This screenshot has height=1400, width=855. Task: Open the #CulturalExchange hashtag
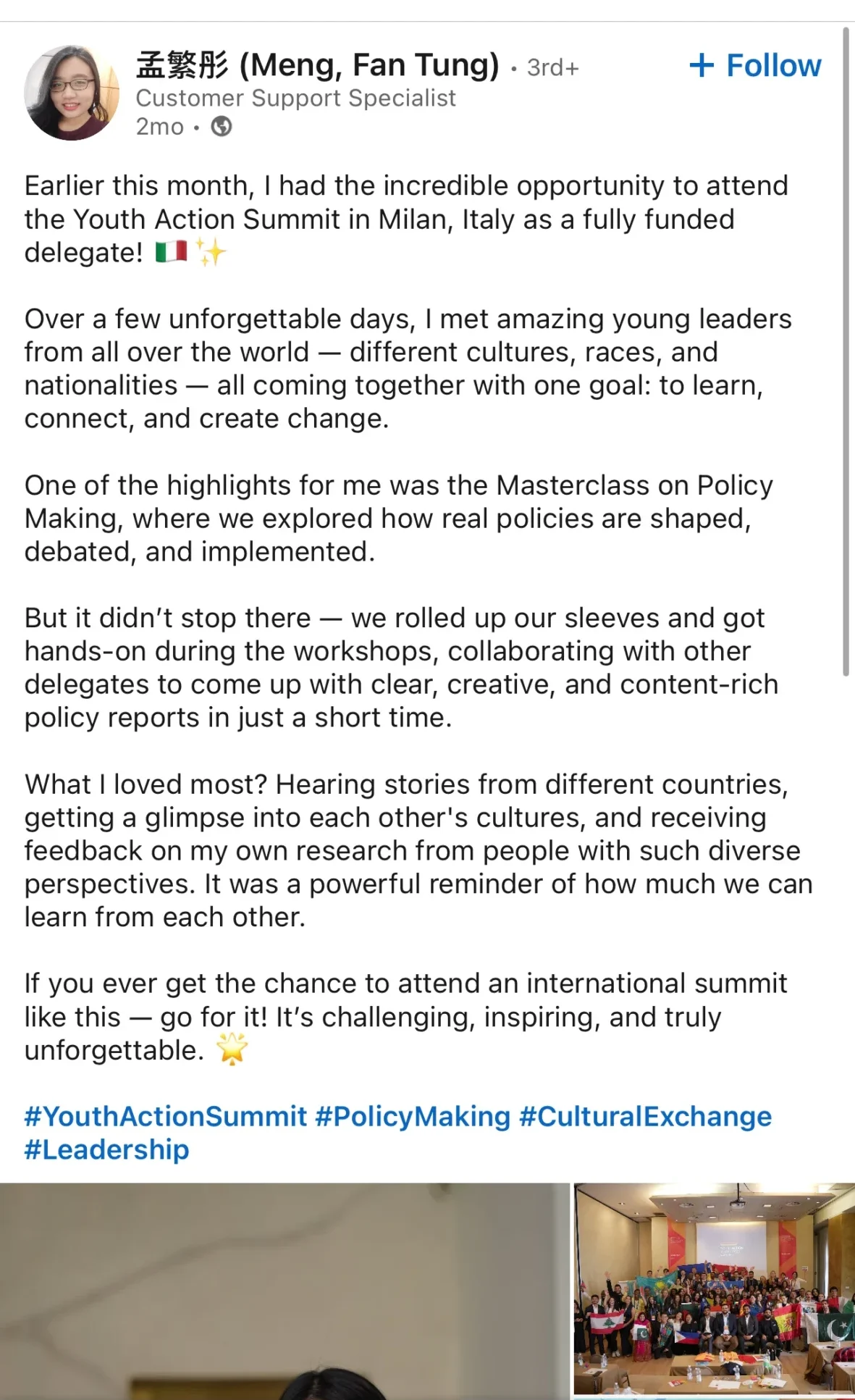646,1116
